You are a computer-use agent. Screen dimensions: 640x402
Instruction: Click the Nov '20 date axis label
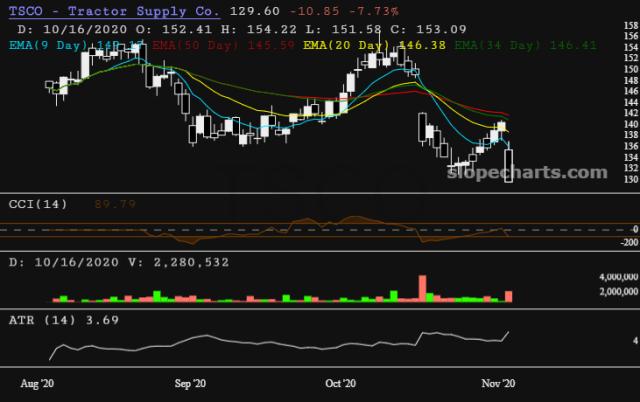coord(497,383)
